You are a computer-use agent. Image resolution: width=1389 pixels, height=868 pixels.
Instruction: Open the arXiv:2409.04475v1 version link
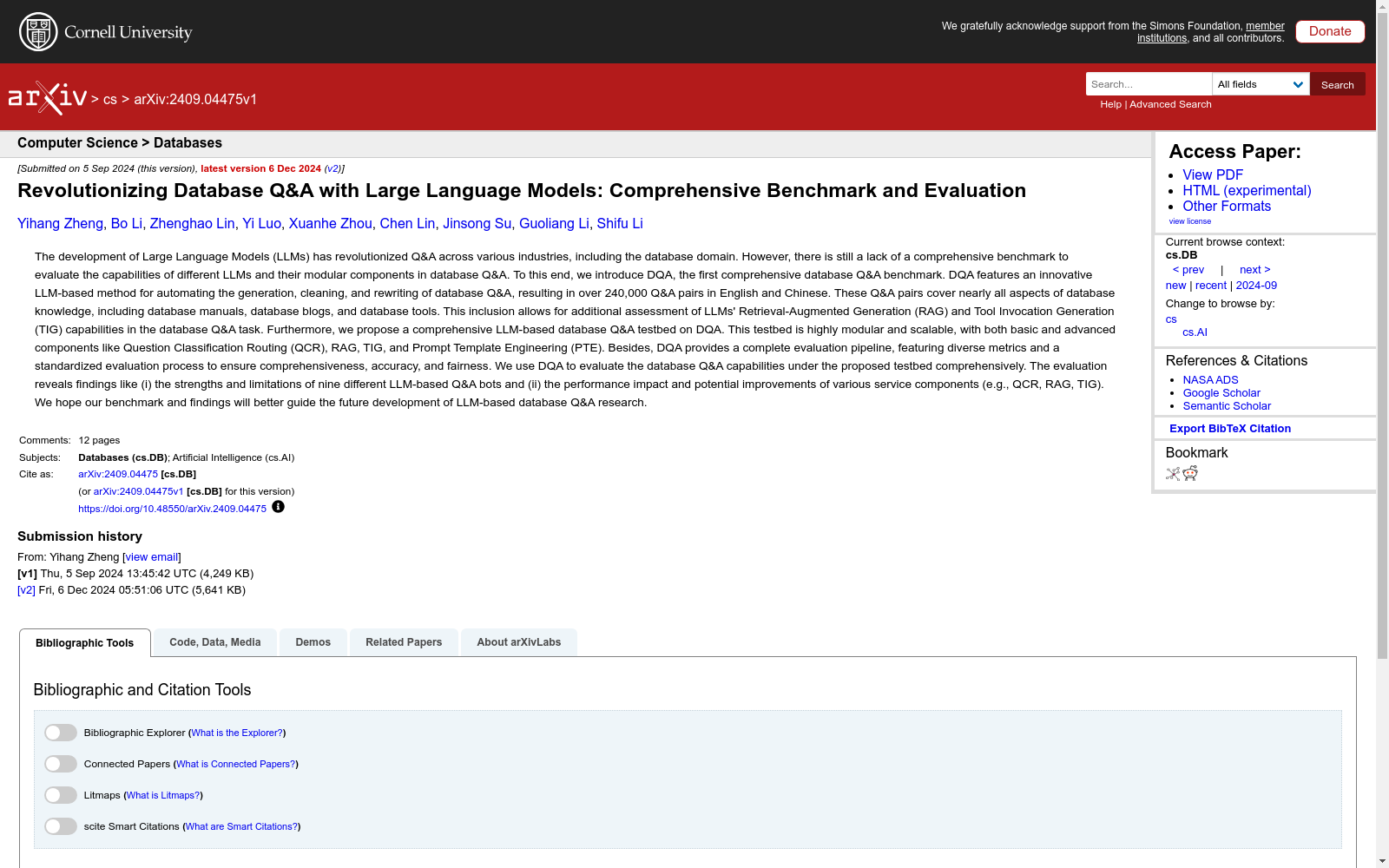point(139,492)
